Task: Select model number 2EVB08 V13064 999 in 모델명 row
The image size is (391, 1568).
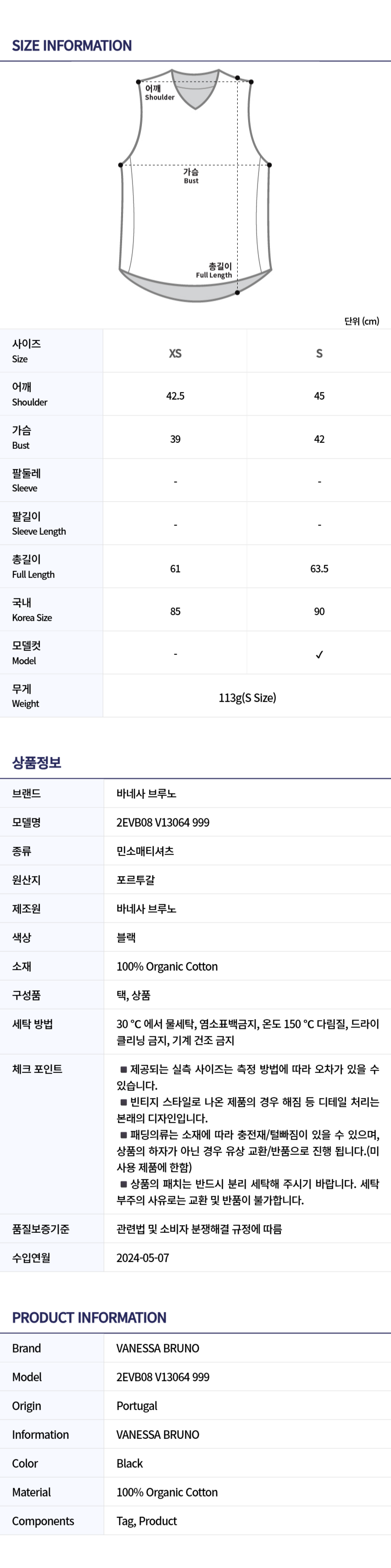Action: 163,822
